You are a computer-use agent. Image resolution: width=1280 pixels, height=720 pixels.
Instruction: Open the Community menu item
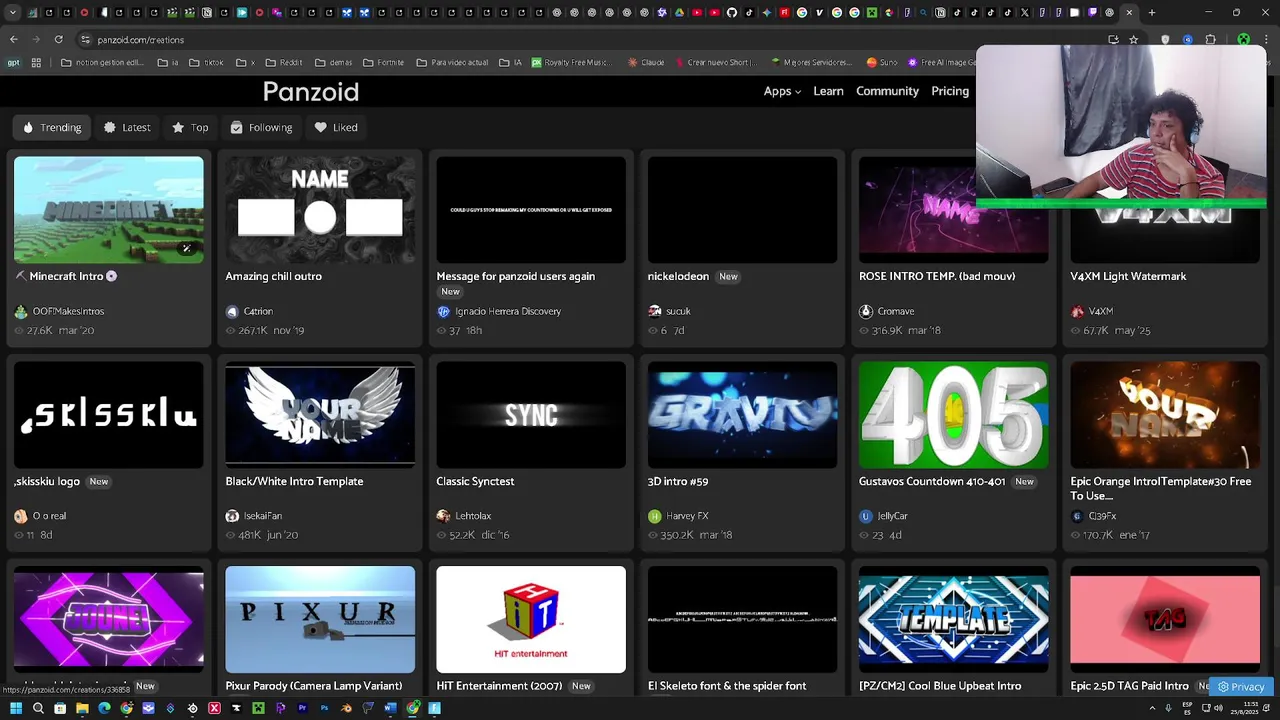pos(887,91)
